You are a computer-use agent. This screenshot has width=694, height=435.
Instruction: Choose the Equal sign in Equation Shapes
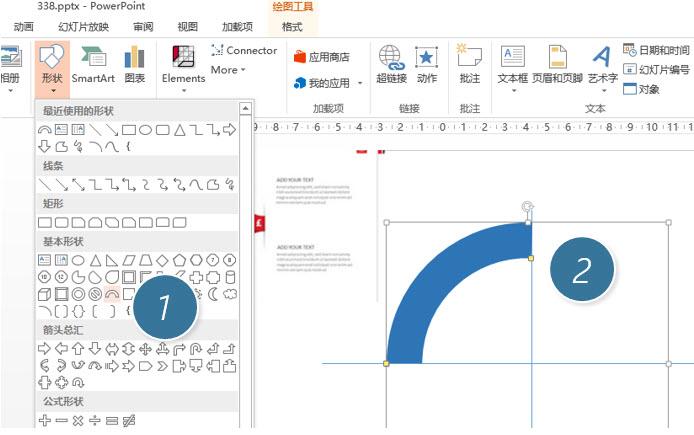112,420
